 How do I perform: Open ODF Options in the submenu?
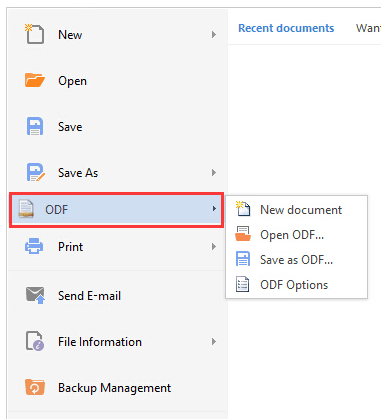pyautogui.click(x=297, y=284)
